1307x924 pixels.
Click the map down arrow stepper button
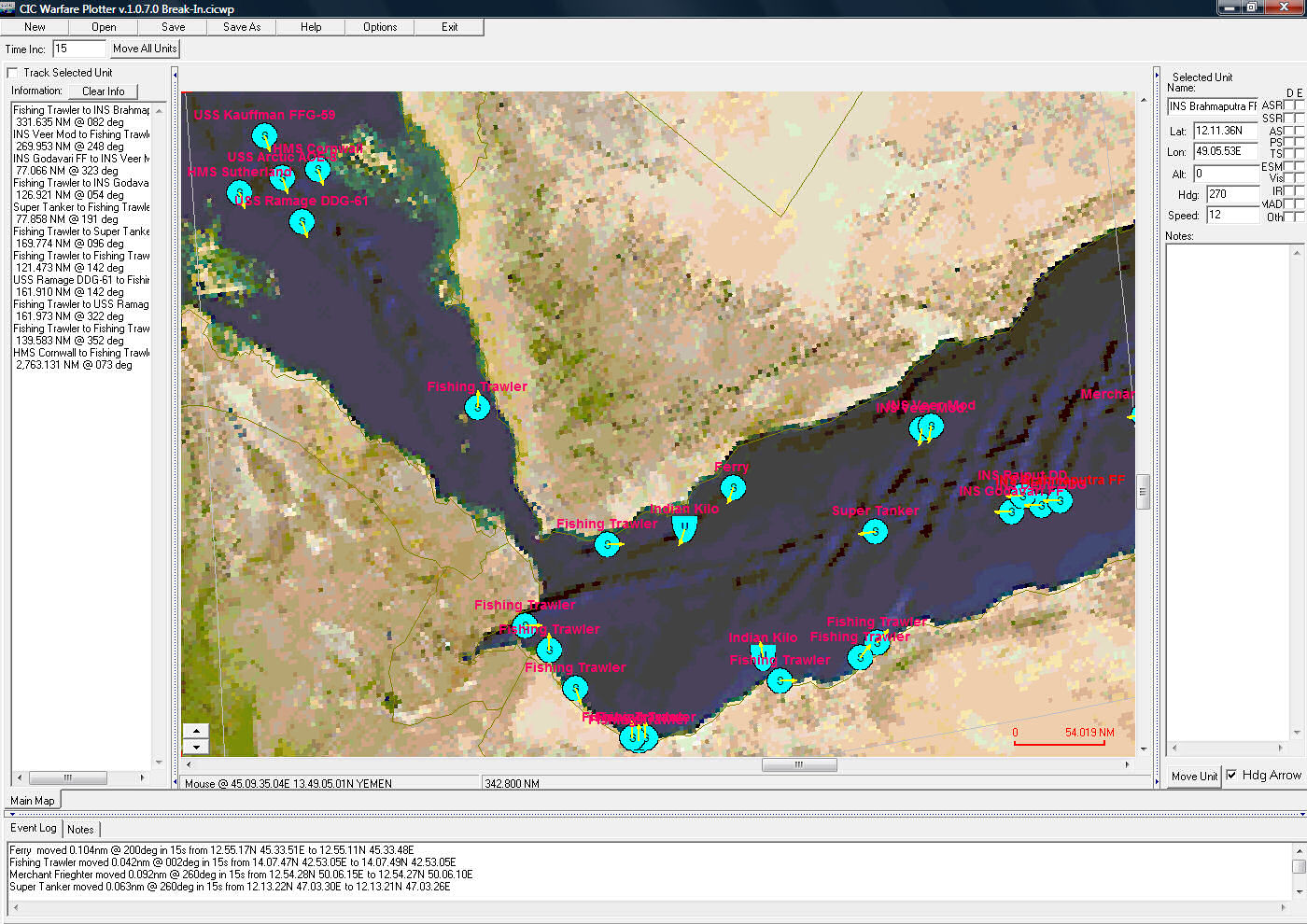tap(196, 747)
